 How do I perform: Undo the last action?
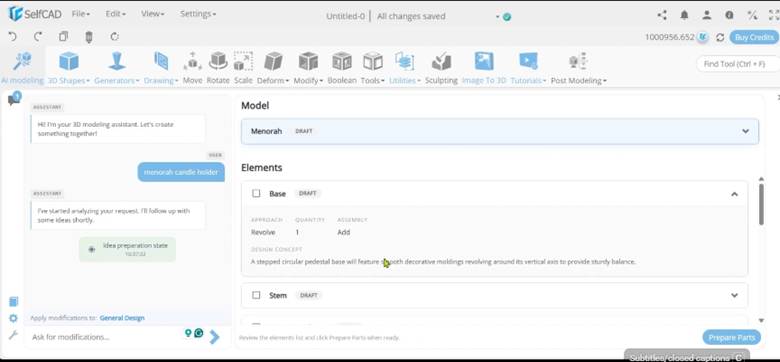click(13, 36)
